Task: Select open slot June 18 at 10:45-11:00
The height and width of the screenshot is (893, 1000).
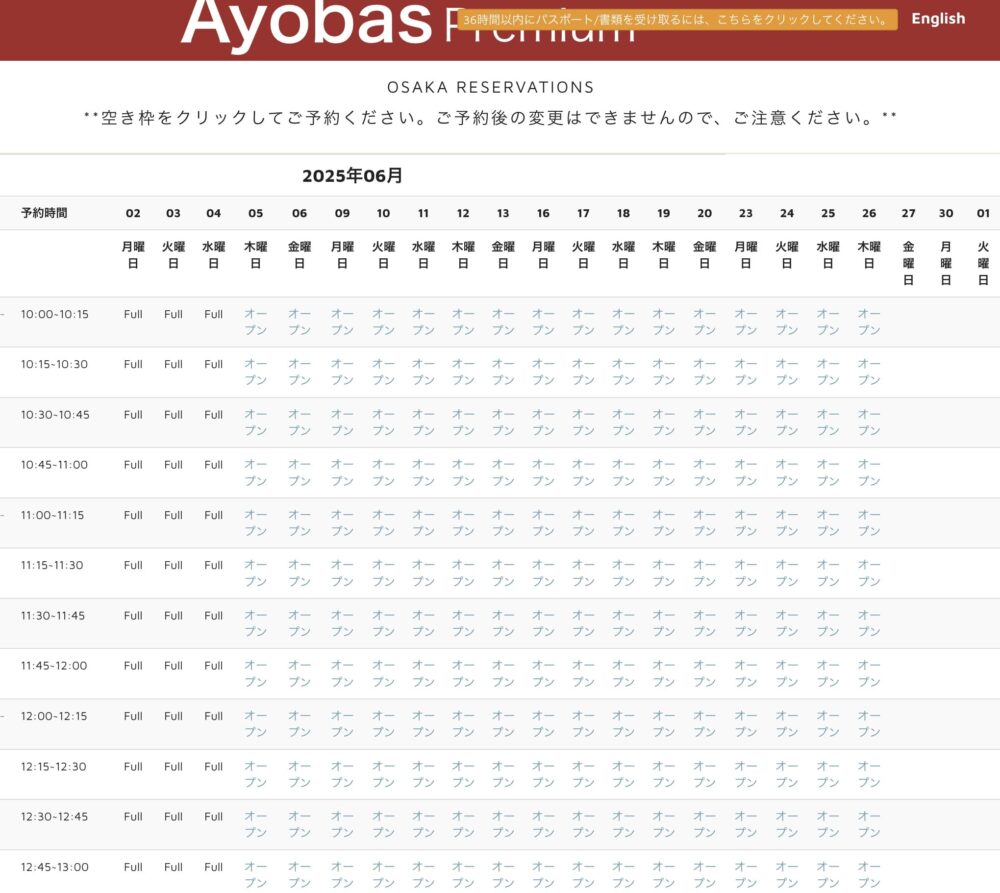Action: pyautogui.click(x=623, y=473)
